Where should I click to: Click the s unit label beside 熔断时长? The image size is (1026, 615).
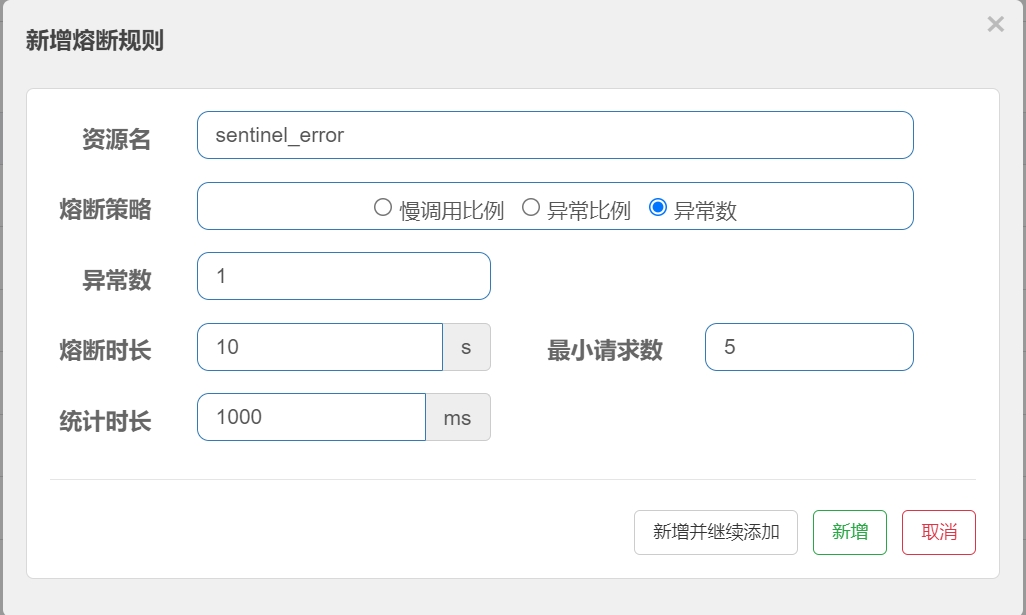pyautogui.click(x=467, y=346)
